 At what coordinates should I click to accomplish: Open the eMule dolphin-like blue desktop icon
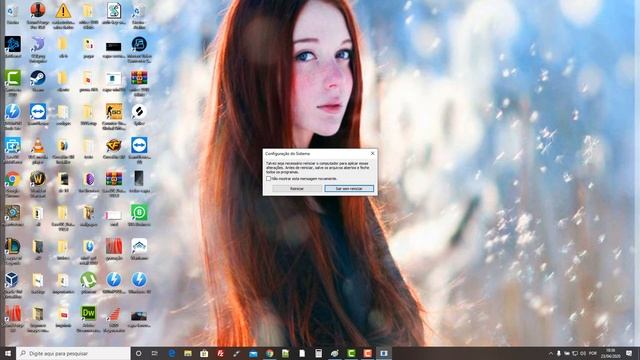(38, 44)
